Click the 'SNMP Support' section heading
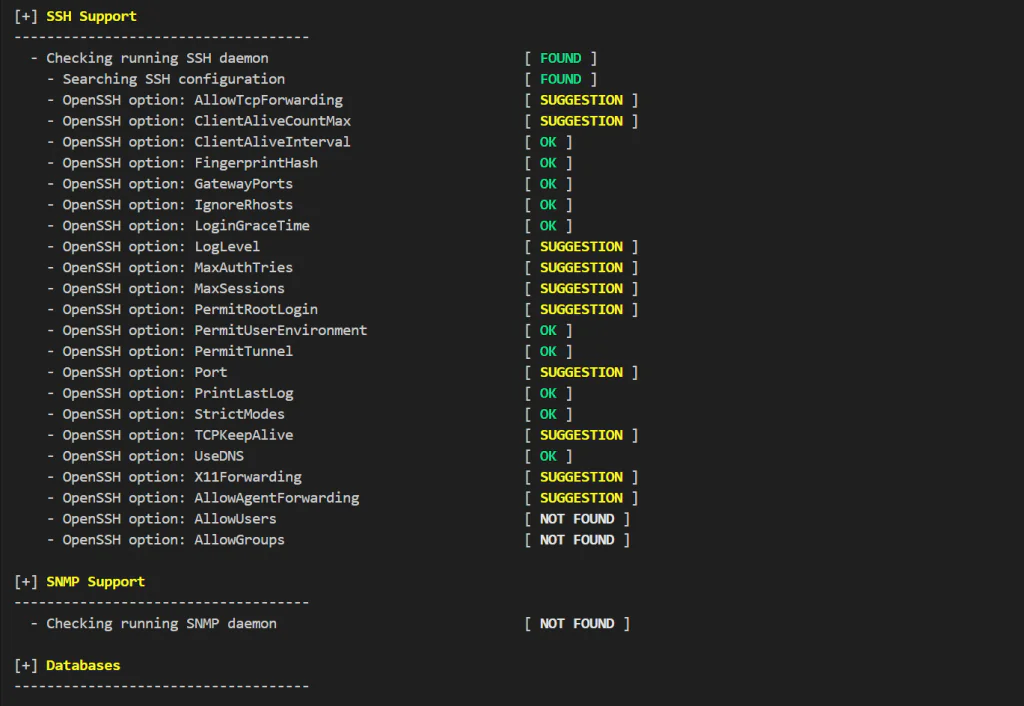The image size is (1024, 706). pos(95,582)
